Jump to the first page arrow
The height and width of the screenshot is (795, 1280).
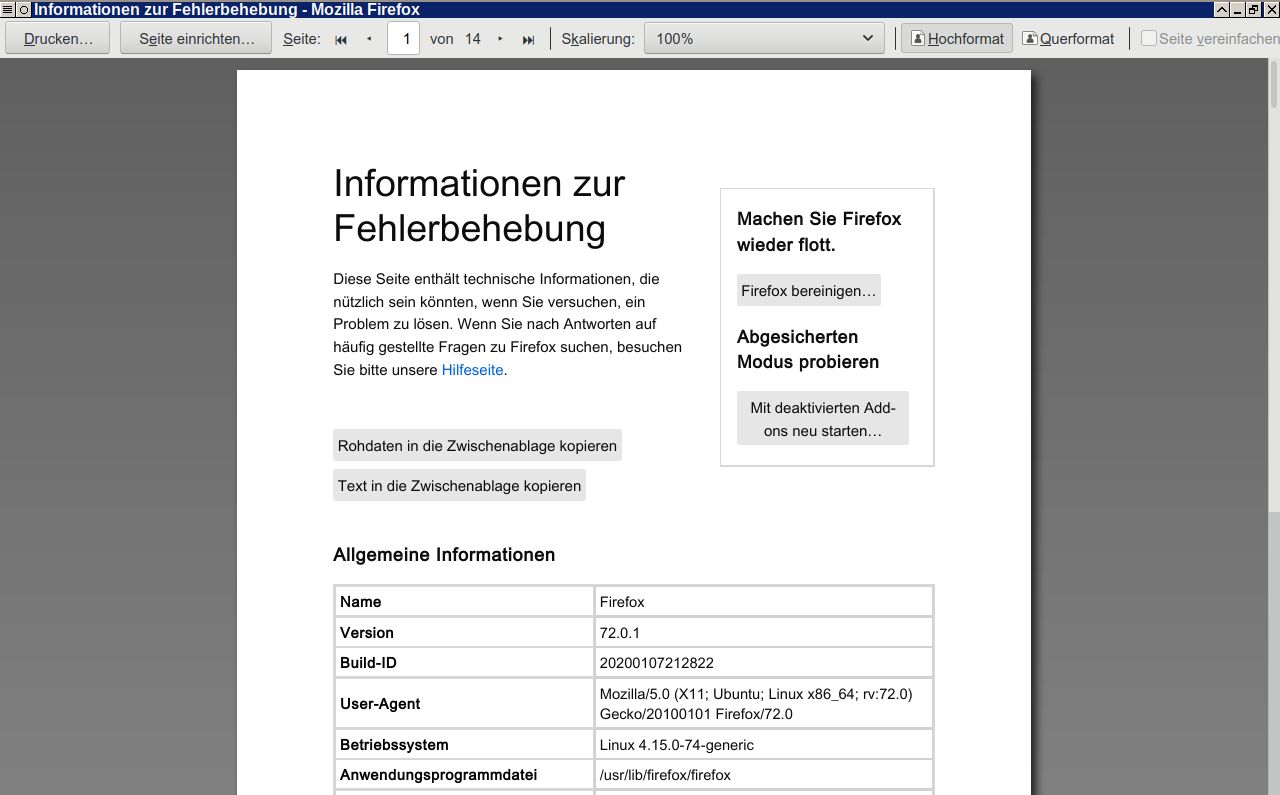(341, 39)
